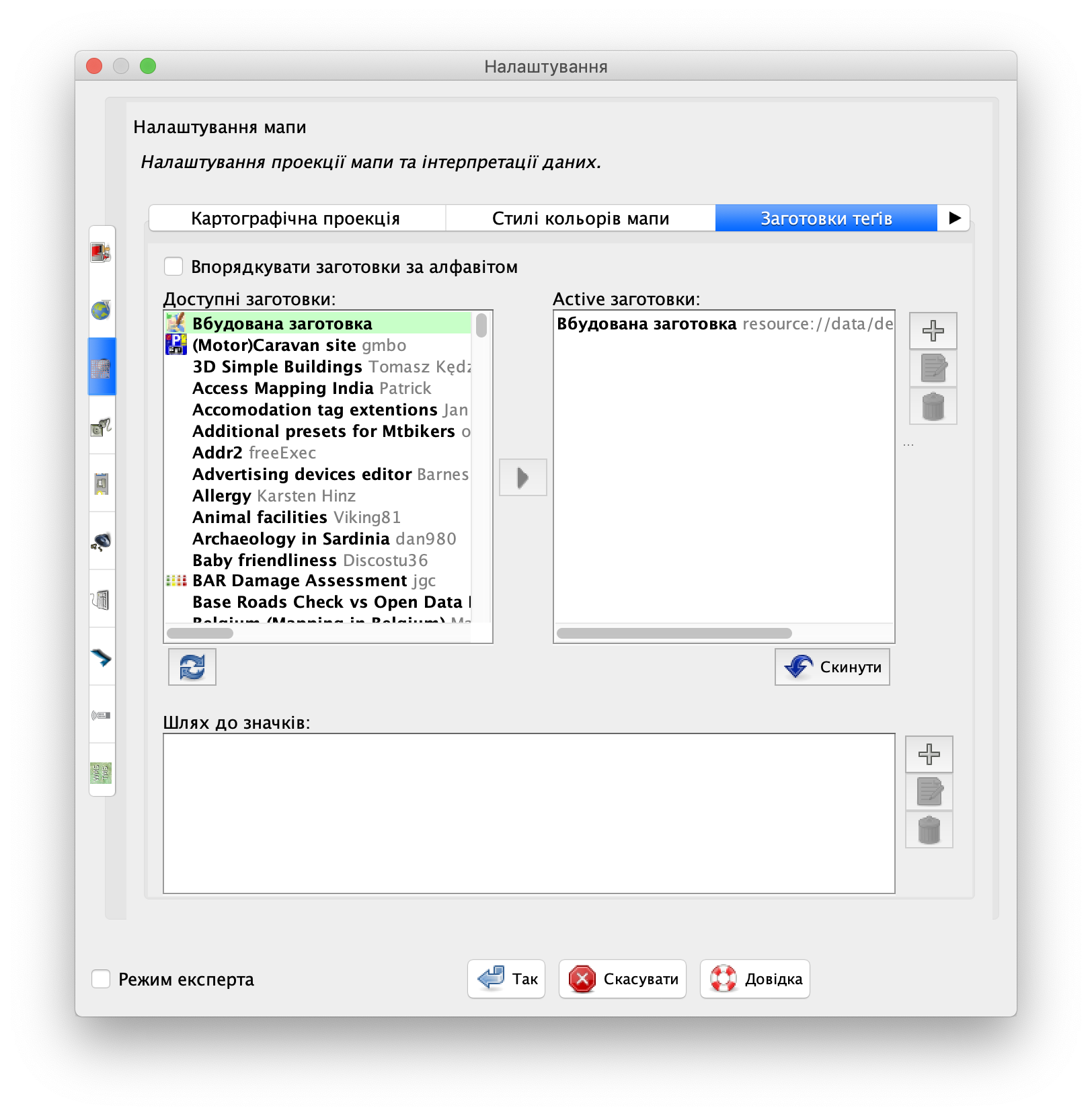Select Accomodation tag extentions preset
This screenshot has height=1116, width=1092.
pyautogui.click(x=318, y=409)
